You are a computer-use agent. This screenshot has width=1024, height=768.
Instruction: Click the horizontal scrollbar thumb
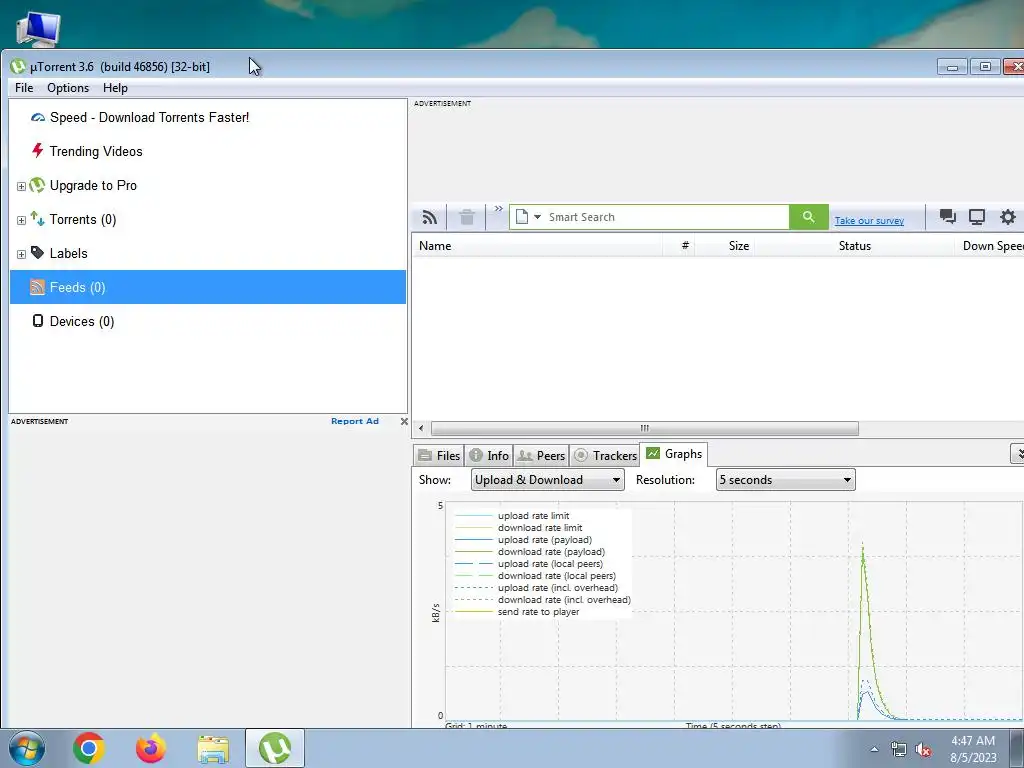[x=645, y=428]
